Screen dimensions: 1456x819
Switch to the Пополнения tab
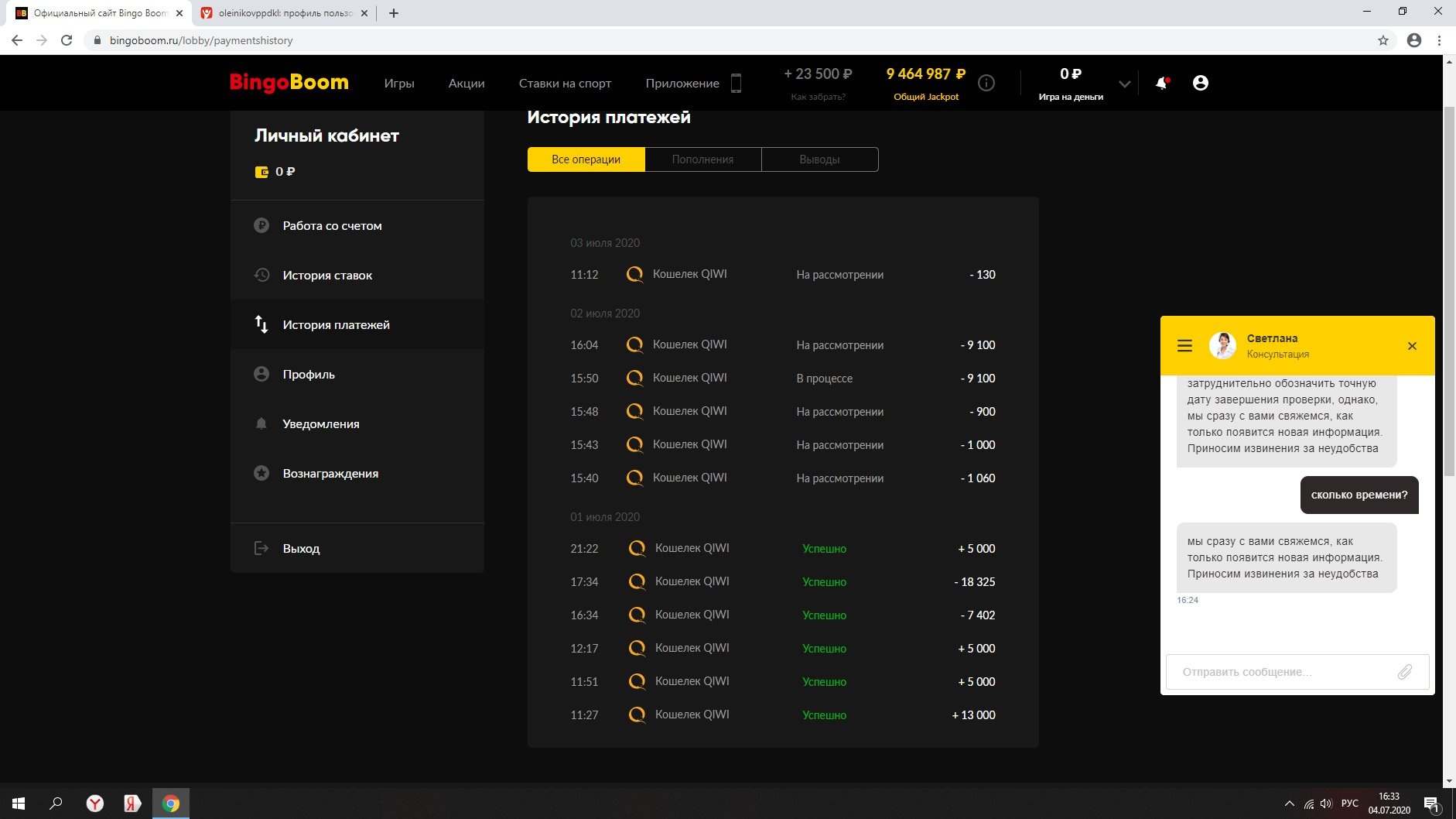pos(702,159)
